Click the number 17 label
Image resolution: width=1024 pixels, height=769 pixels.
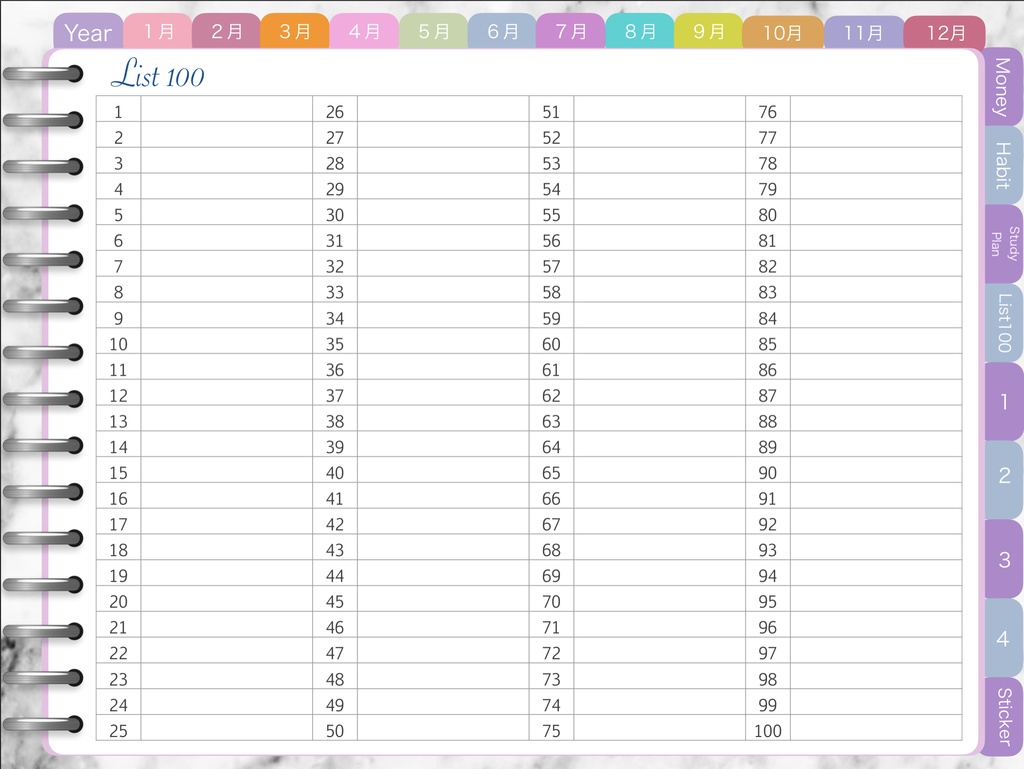[118, 525]
